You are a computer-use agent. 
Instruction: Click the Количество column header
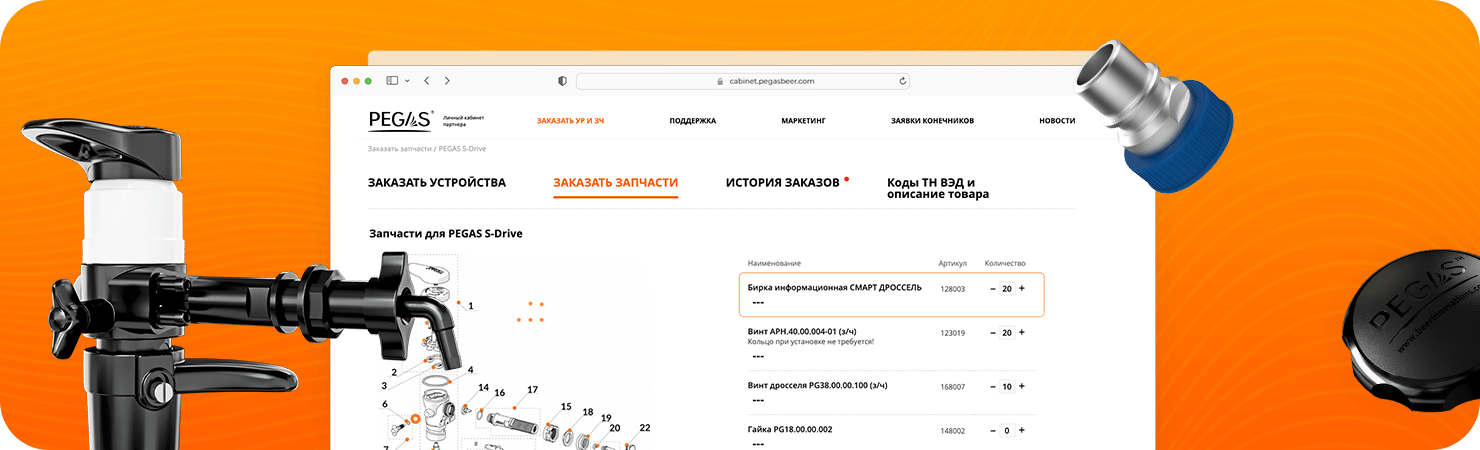tap(1005, 263)
